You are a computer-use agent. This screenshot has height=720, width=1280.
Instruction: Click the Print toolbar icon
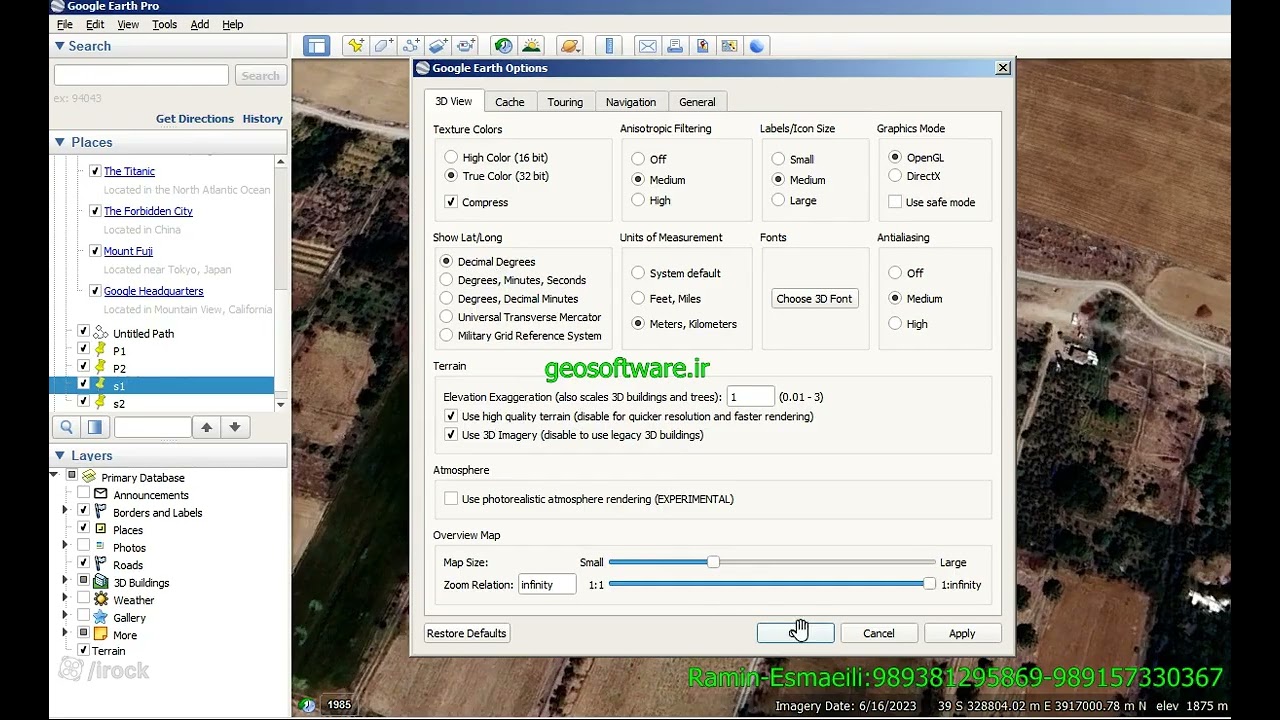(675, 46)
